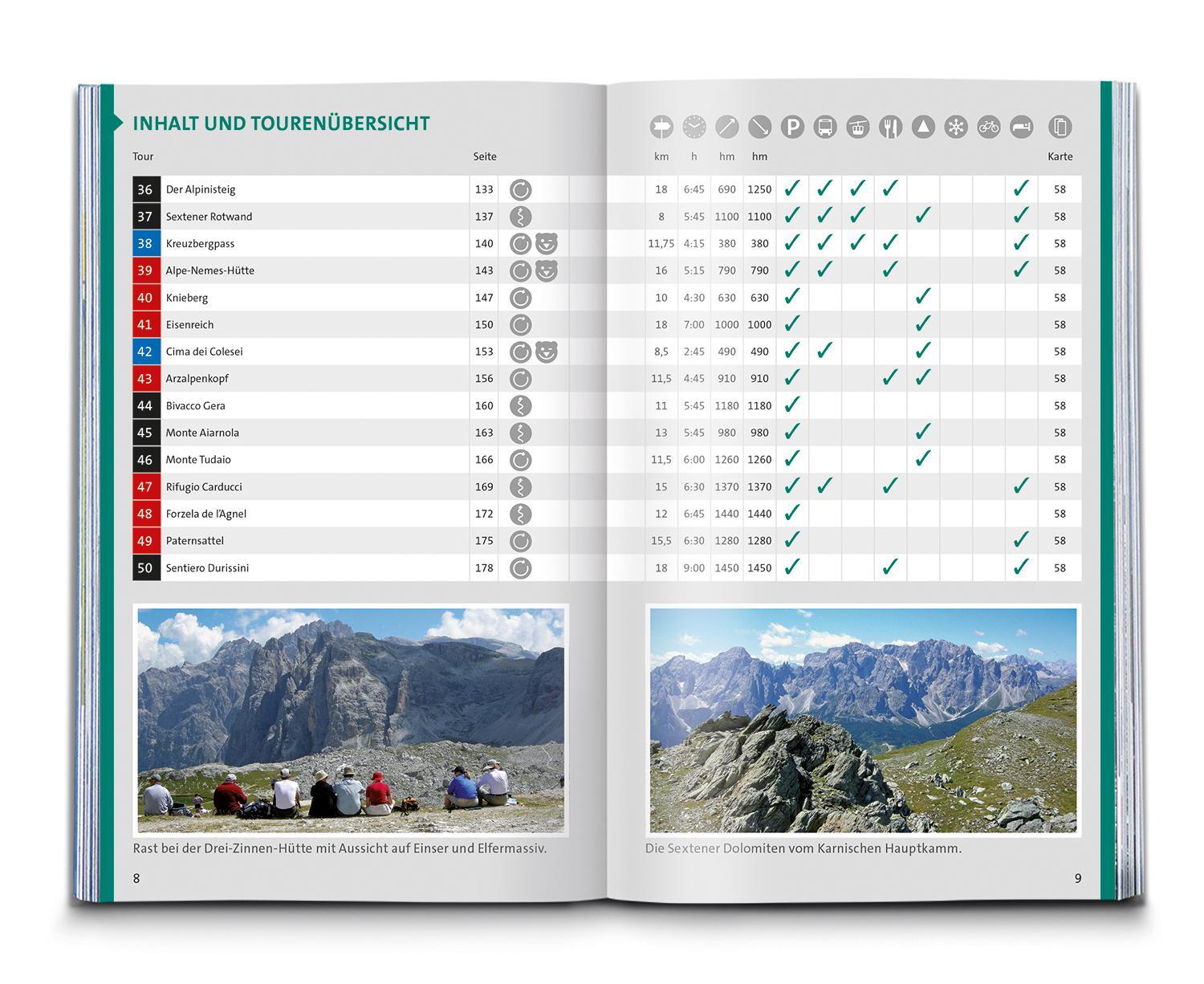Click the bicycle icon
Image resolution: width=1204 pixels, height=984 pixels.
[989, 127]
